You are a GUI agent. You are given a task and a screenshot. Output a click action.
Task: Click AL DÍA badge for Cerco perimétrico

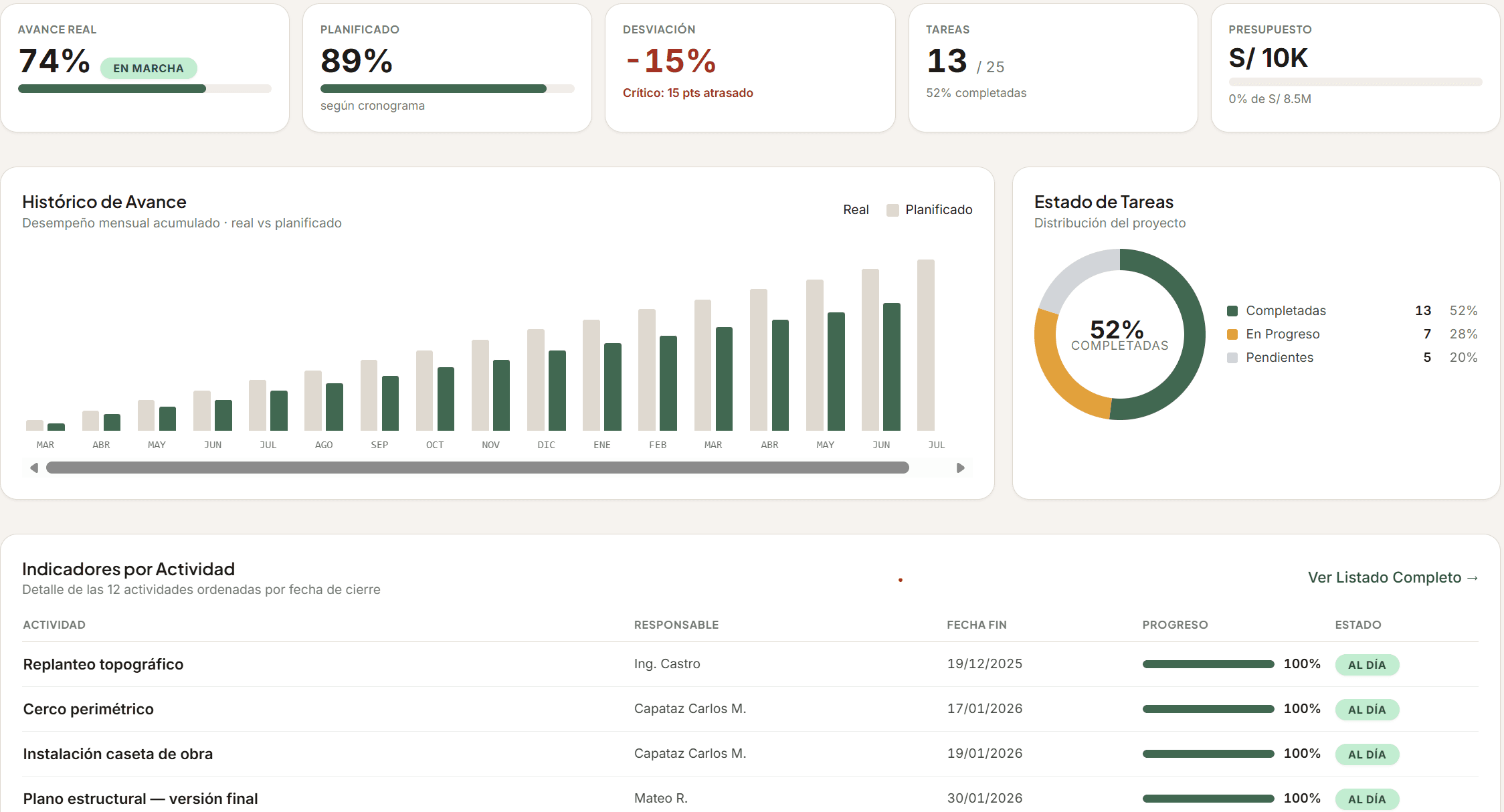pos(1367,710)
